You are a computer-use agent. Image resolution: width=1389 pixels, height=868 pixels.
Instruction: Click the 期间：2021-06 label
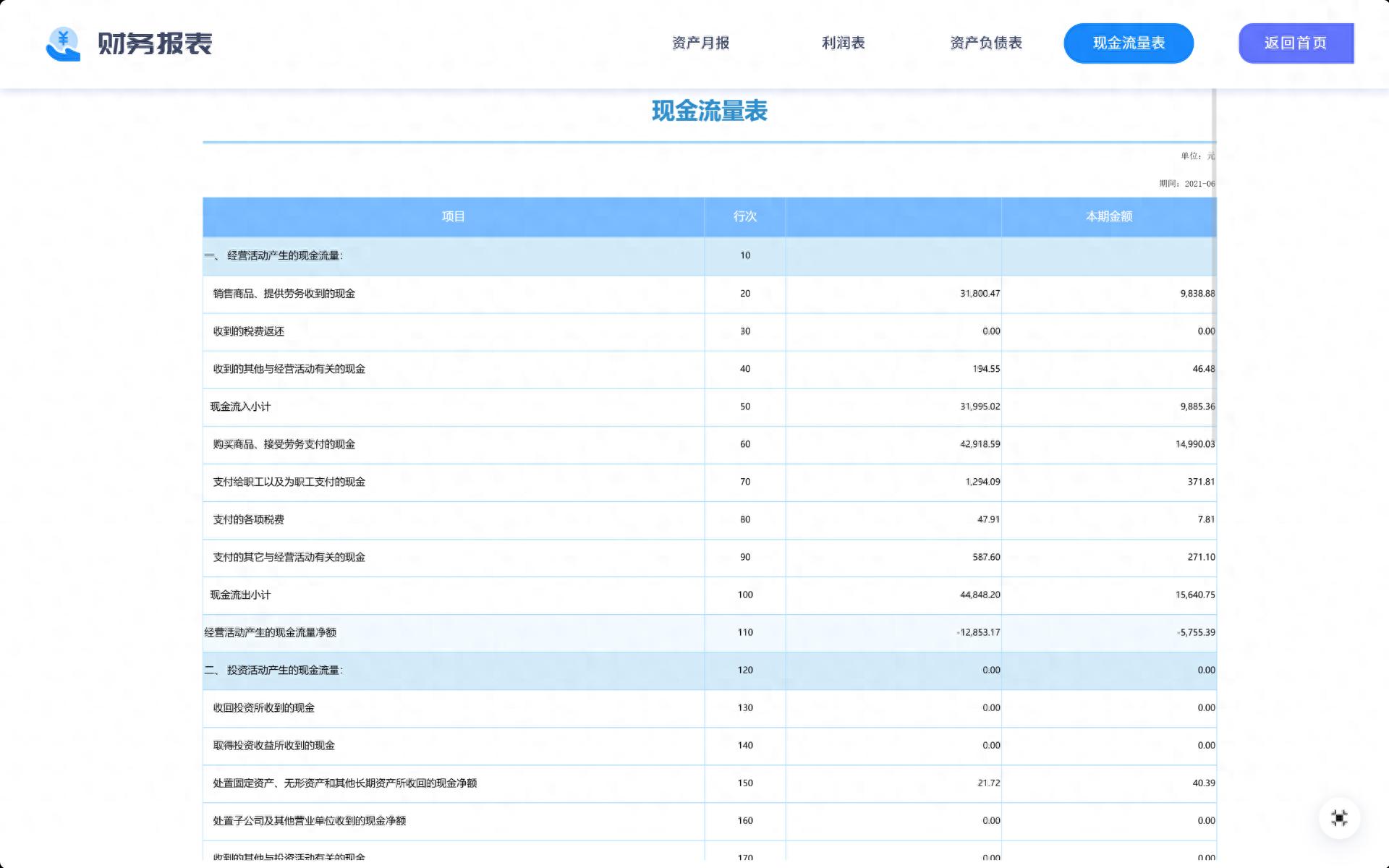click(x=1186, y=183)
